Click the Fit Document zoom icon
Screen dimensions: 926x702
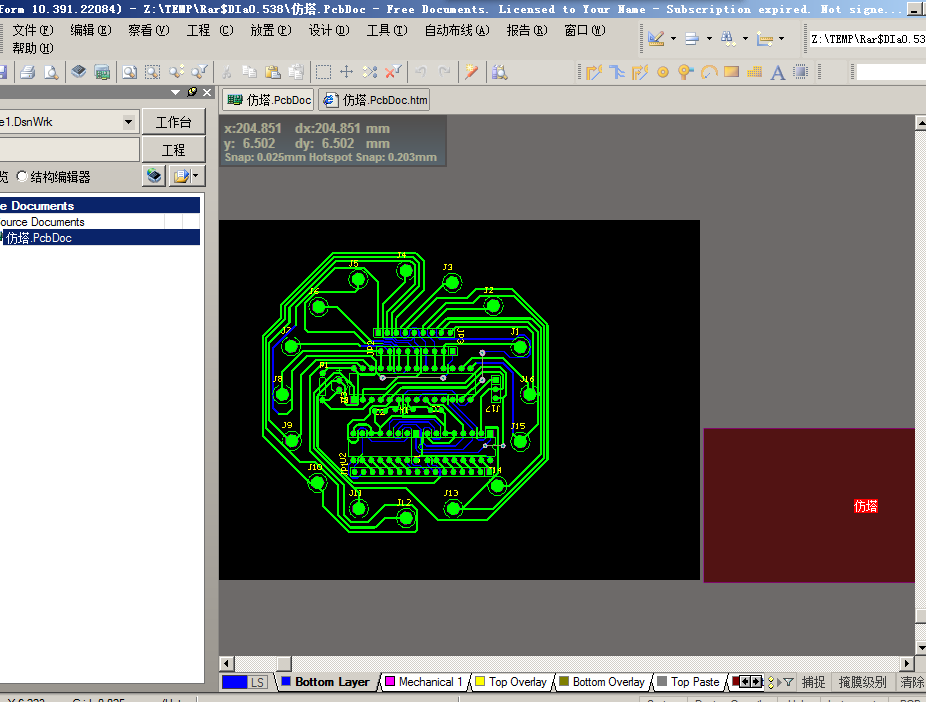pyautogui.click(x=129, y=72)
